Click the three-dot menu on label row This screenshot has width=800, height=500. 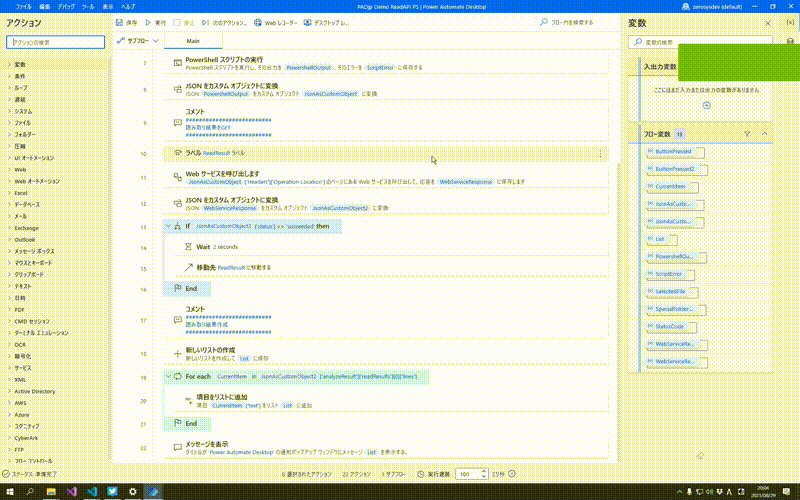click(x=600, y=153)
